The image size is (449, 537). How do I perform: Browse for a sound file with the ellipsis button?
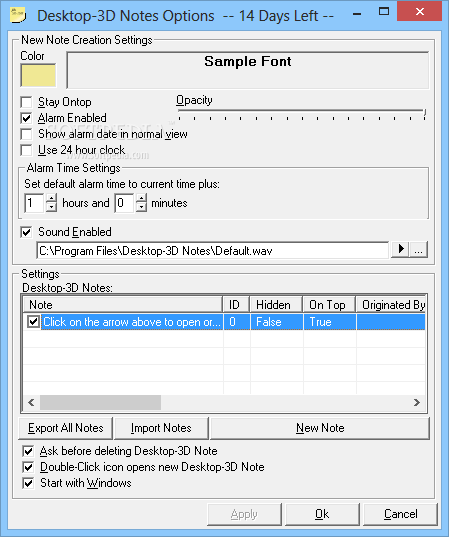click(x=419, y=249)
